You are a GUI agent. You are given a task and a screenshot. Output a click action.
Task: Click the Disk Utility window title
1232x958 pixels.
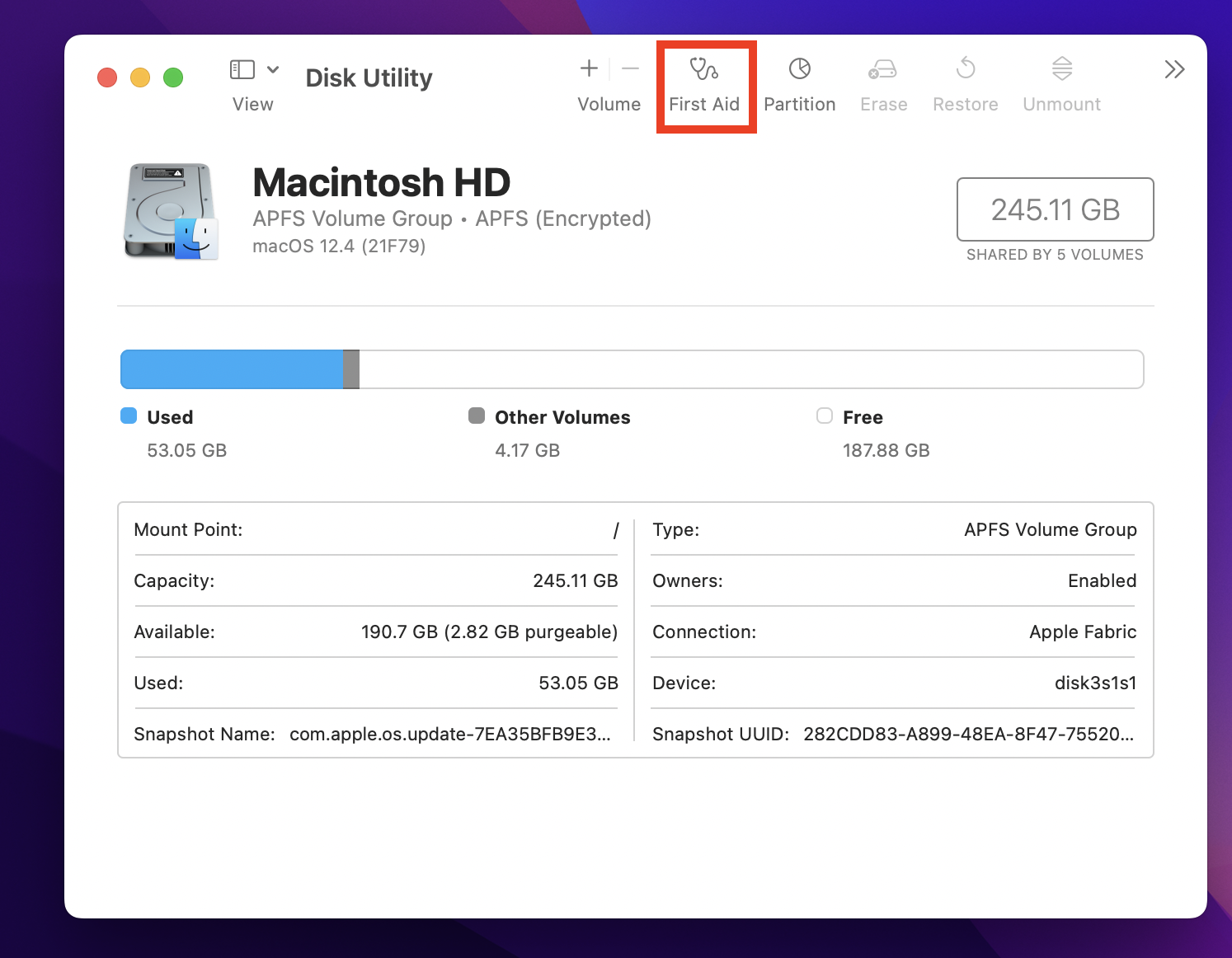pos(369,77)
